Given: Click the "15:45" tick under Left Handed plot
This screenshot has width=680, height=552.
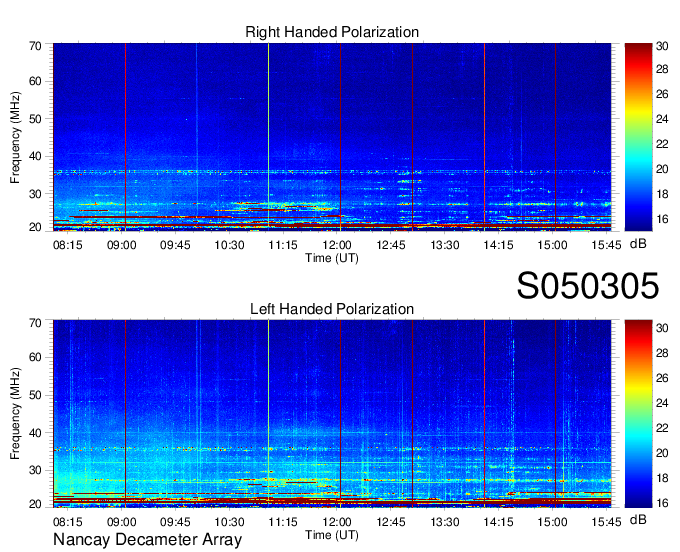Looking at the screenshot, I should coord(606,522).
